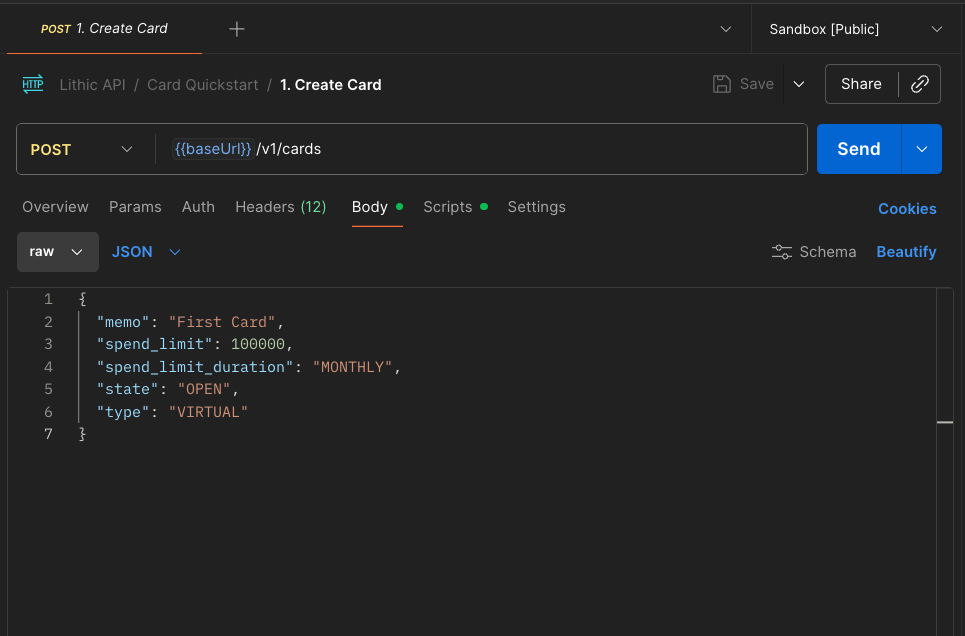Expand the Send options arrow
The image size is (965, 636).
coord(921,149)
